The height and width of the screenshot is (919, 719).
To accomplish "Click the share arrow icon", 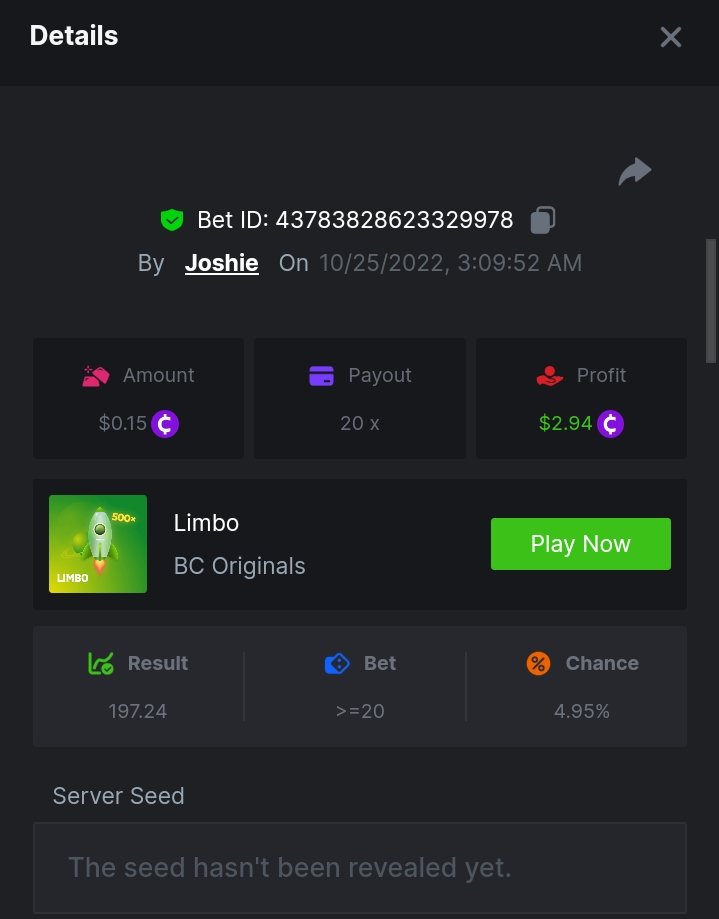I will tap(635, 172).
